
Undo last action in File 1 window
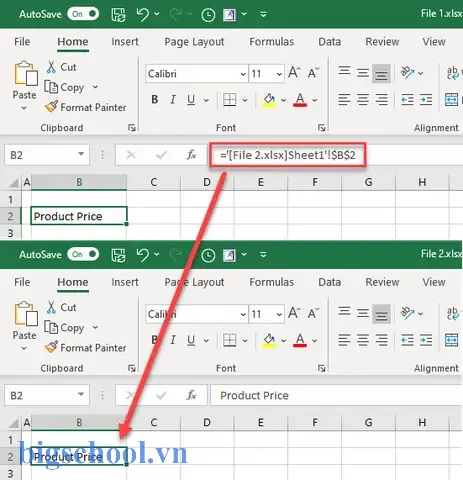[x=143, y=14]
